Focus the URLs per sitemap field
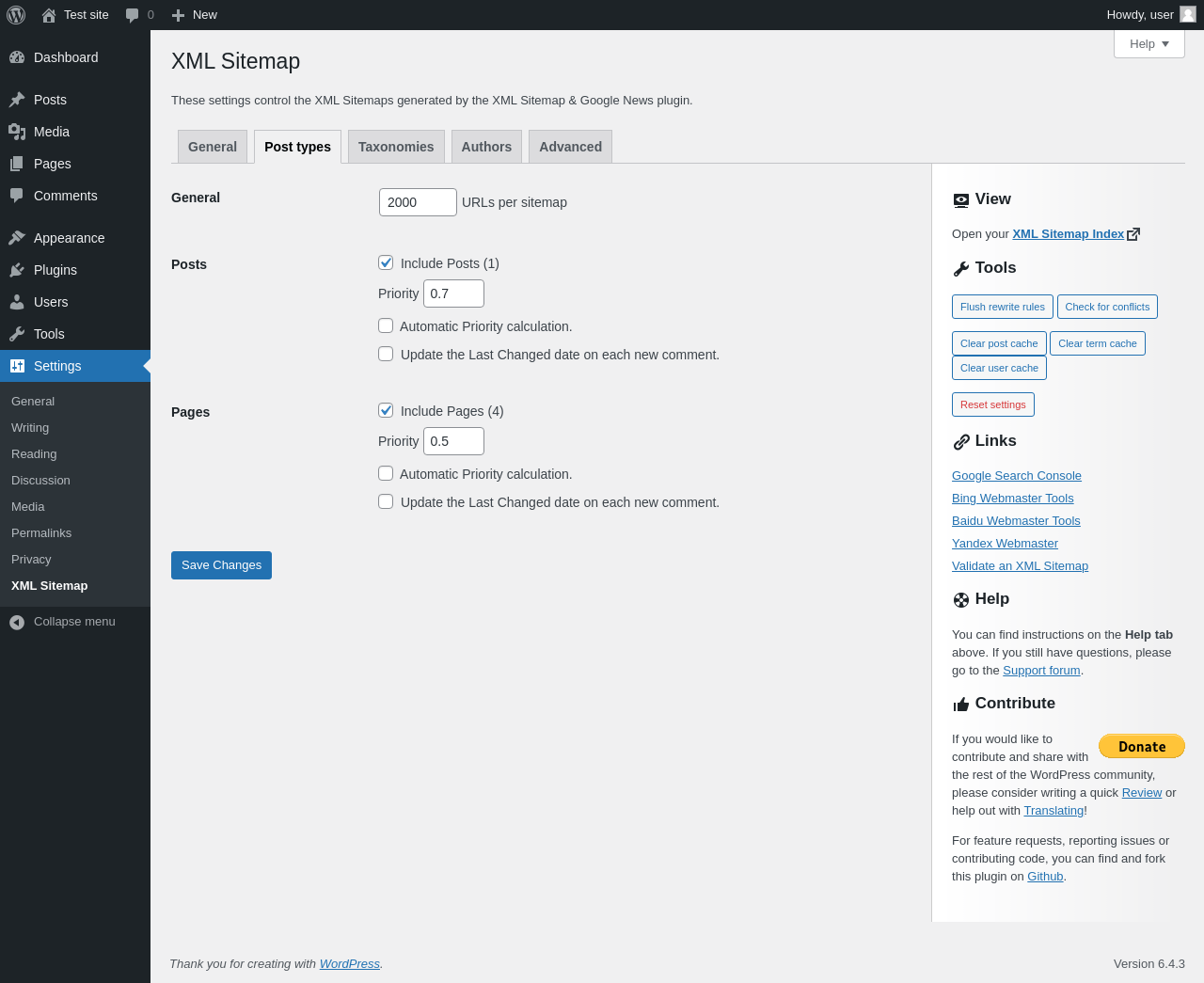This screenshot has width=1204, height=983. (418, 202)
